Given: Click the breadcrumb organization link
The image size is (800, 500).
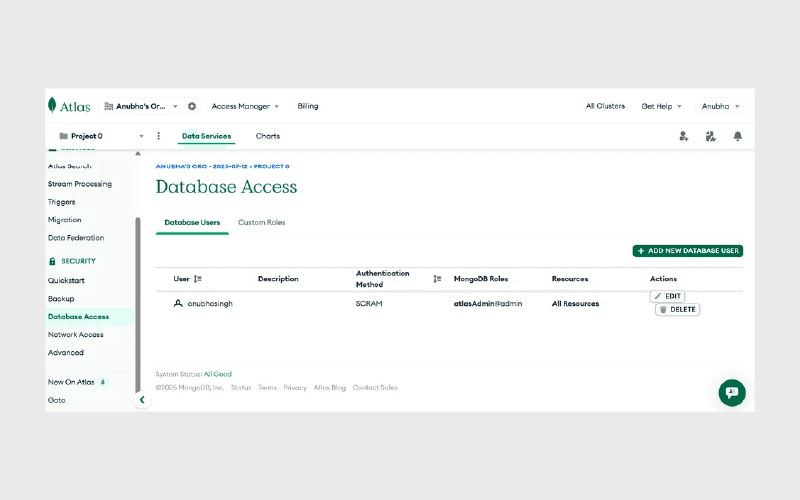Looking at the screenshot, I should 201,166.
